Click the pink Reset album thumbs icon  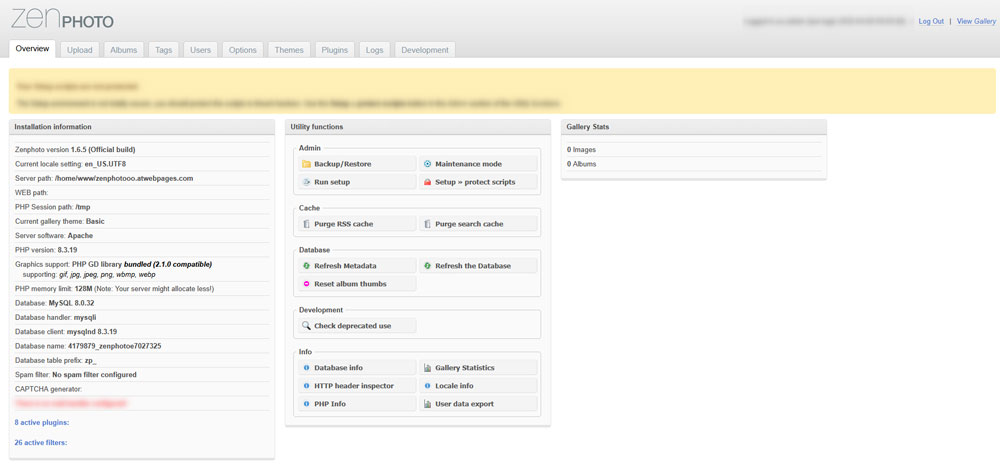click(x=305, y=283)
